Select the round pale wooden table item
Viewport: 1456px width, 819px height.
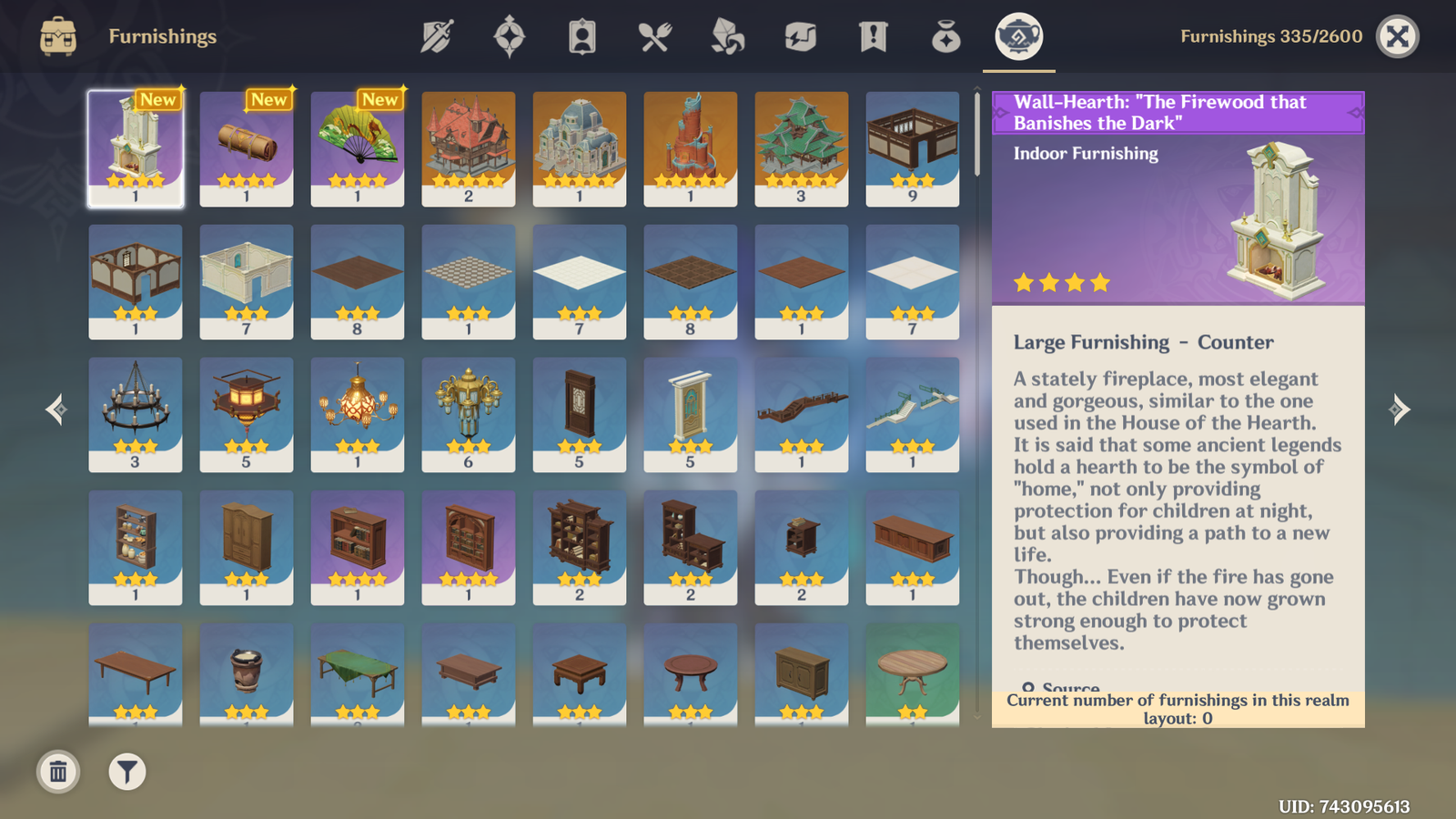tap(913, 675)
